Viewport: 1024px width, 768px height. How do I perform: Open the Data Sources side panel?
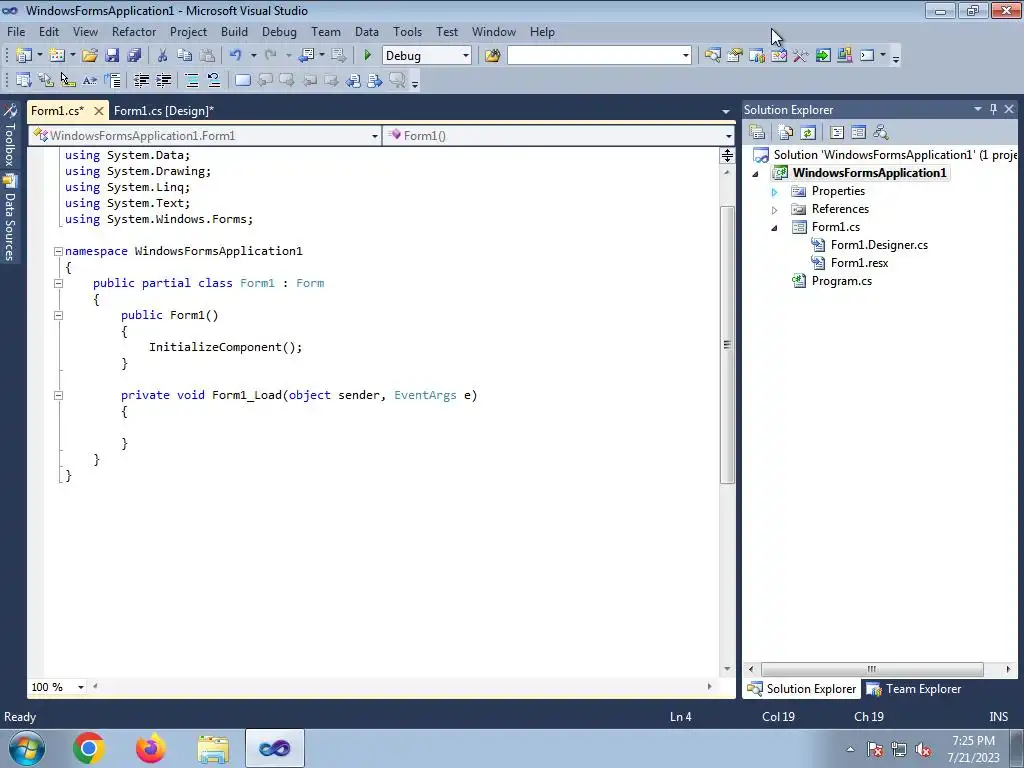10,219
